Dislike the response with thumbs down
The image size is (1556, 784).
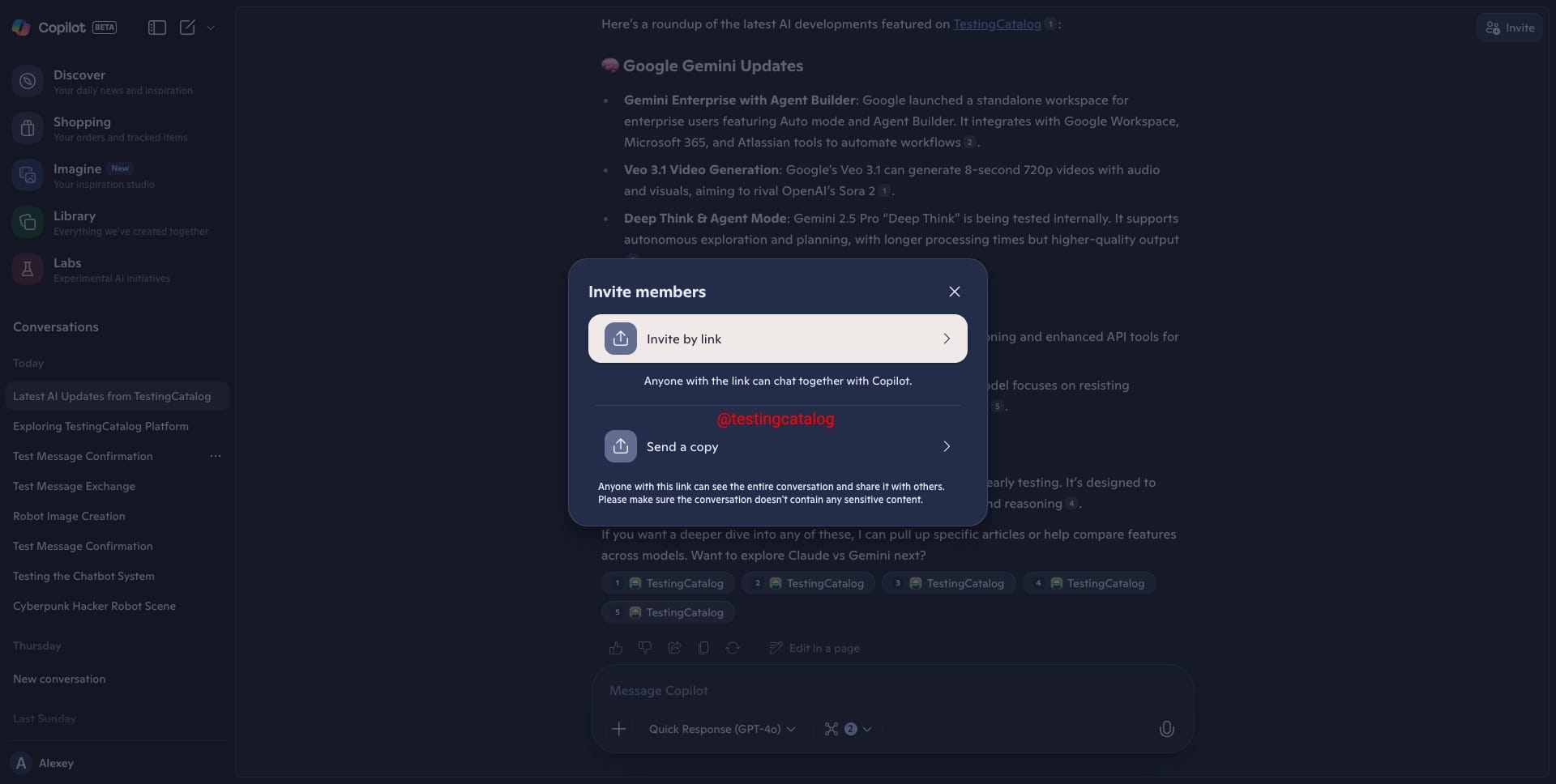[x=645, y=648]
